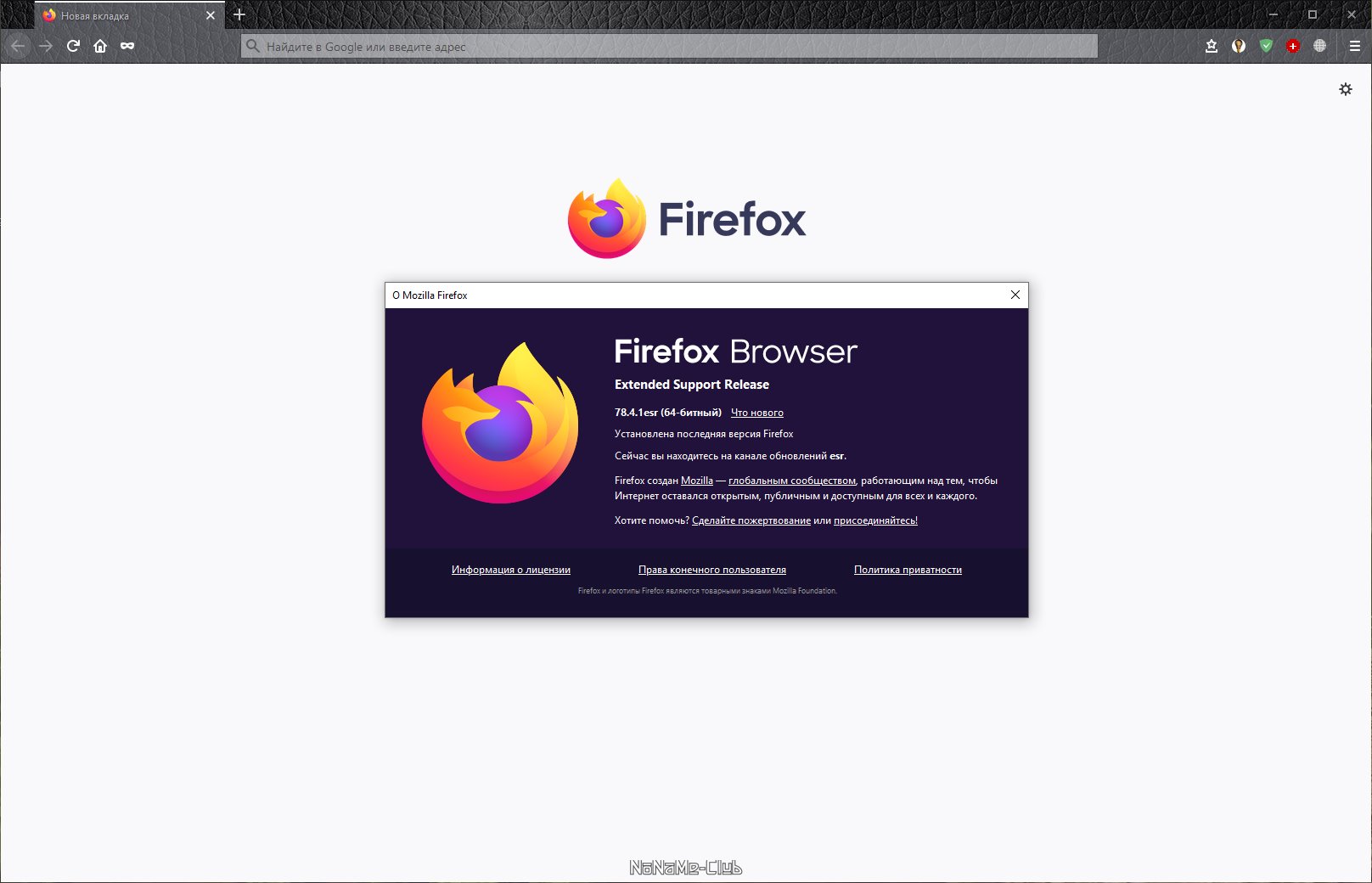
Task: Close the О Mozilla Firefox dialog
Action: (1015, 295)
